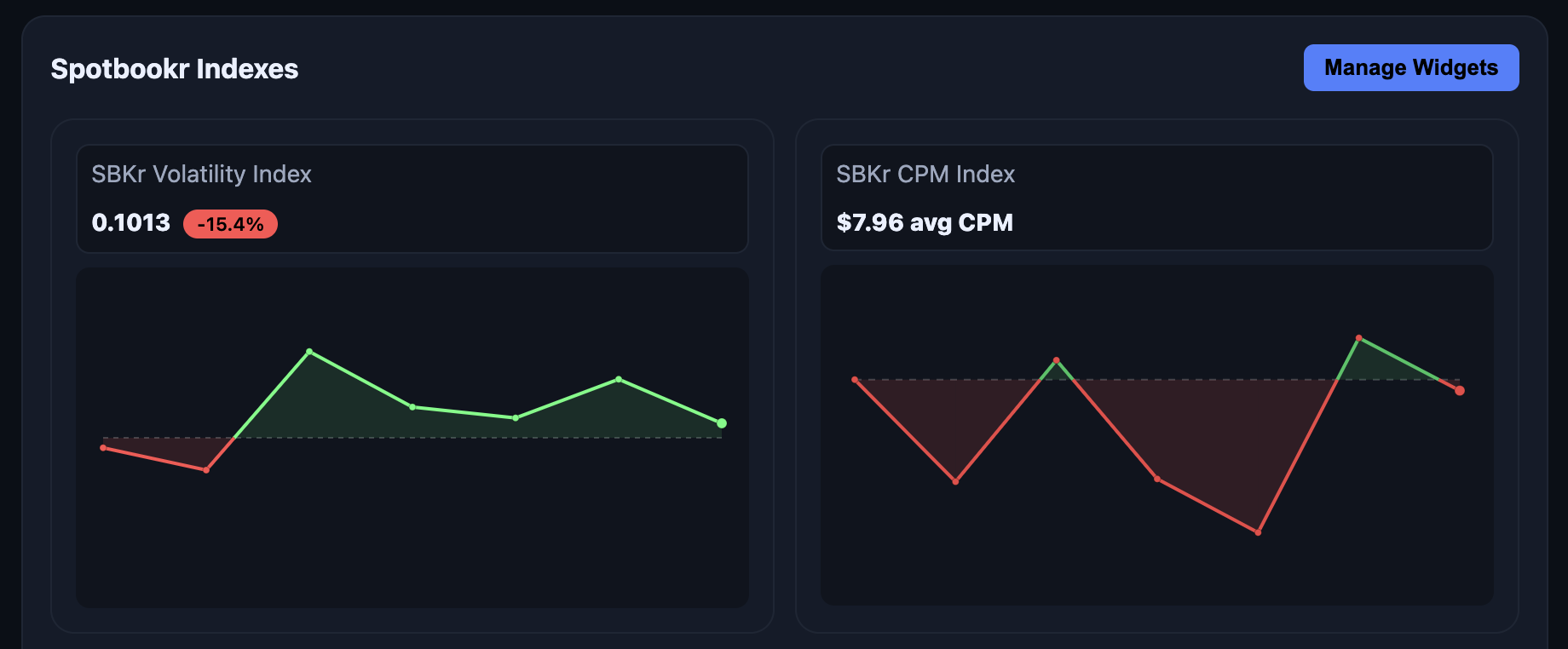Click the Spotbookr Indexes heading
This screenshot has width=1568, height=649.
[174, 69]
